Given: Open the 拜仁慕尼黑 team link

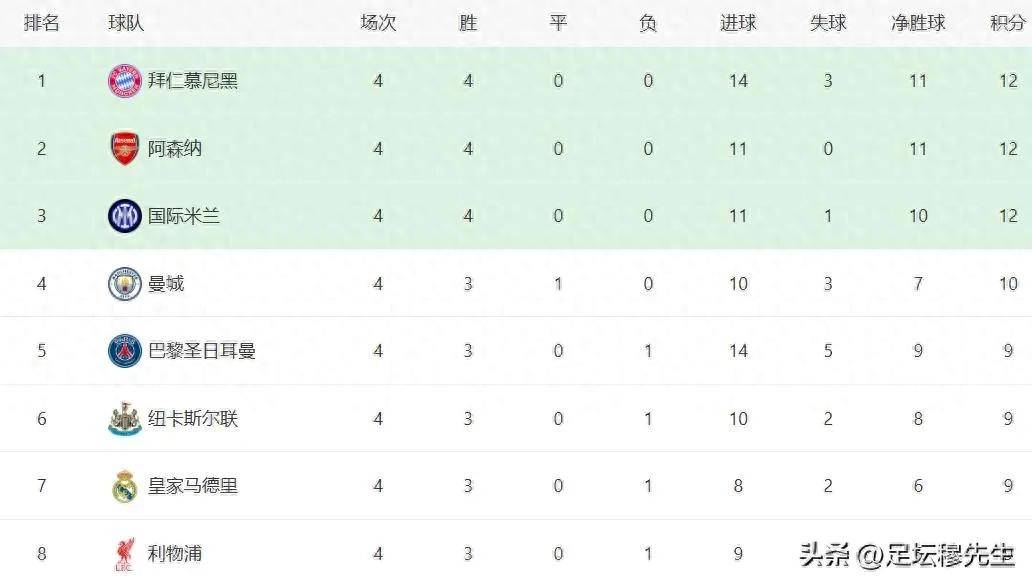Looking at the screenshot, I should [193, 81].
